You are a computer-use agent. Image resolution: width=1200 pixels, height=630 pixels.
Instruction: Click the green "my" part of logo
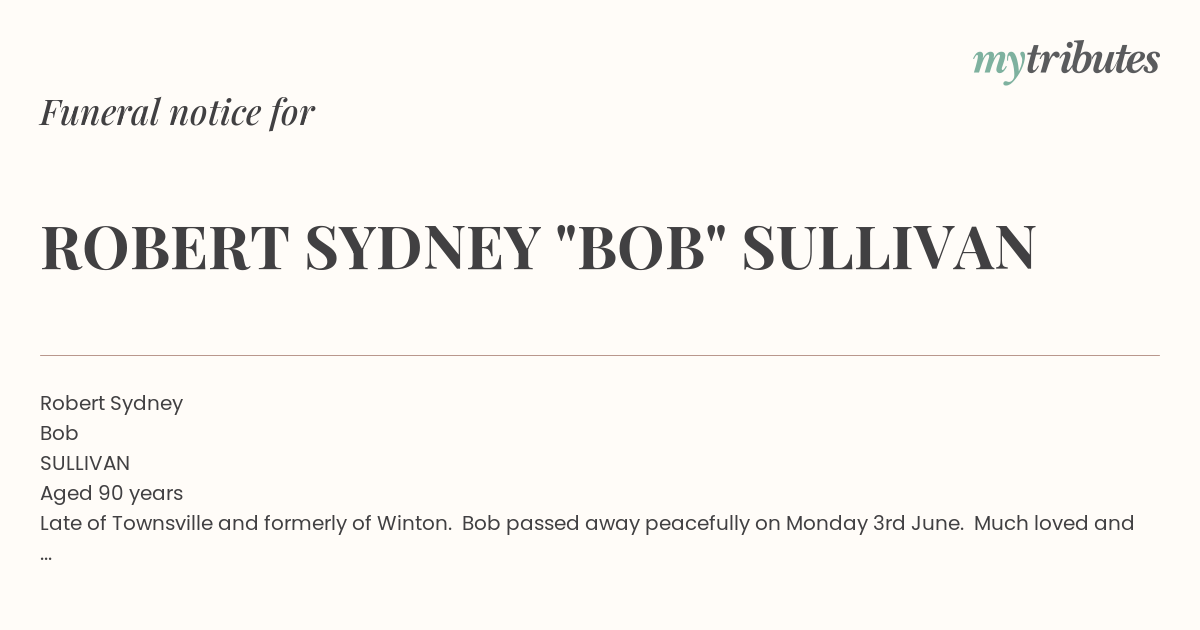(999, 64)
